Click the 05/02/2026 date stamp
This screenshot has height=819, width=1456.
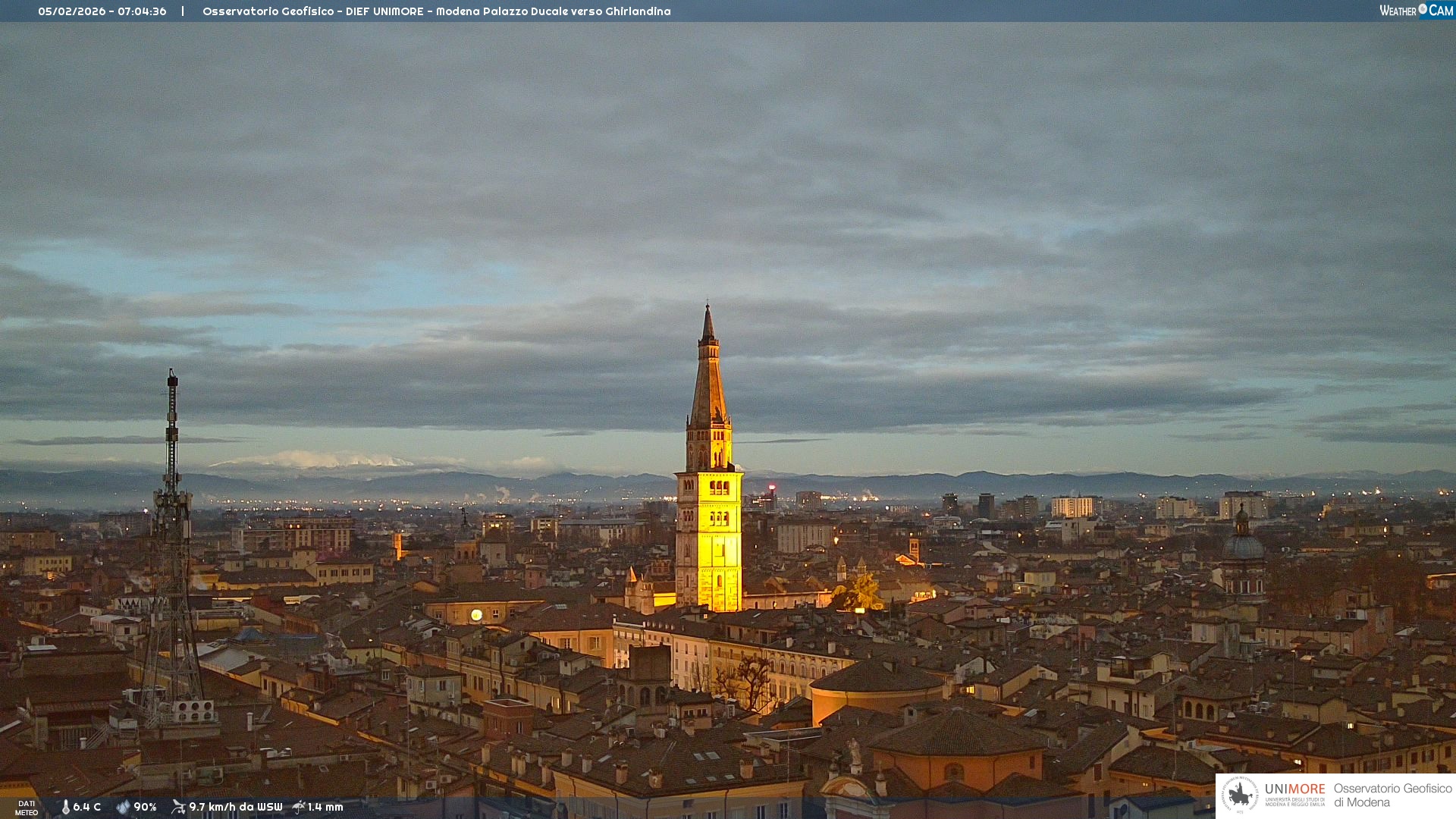(x=71, y=11)
